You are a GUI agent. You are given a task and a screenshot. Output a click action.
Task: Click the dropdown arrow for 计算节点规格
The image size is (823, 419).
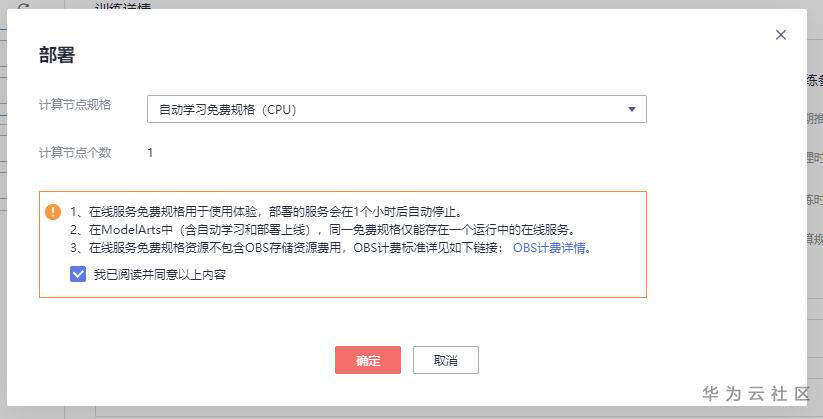[x=632, y=109]
